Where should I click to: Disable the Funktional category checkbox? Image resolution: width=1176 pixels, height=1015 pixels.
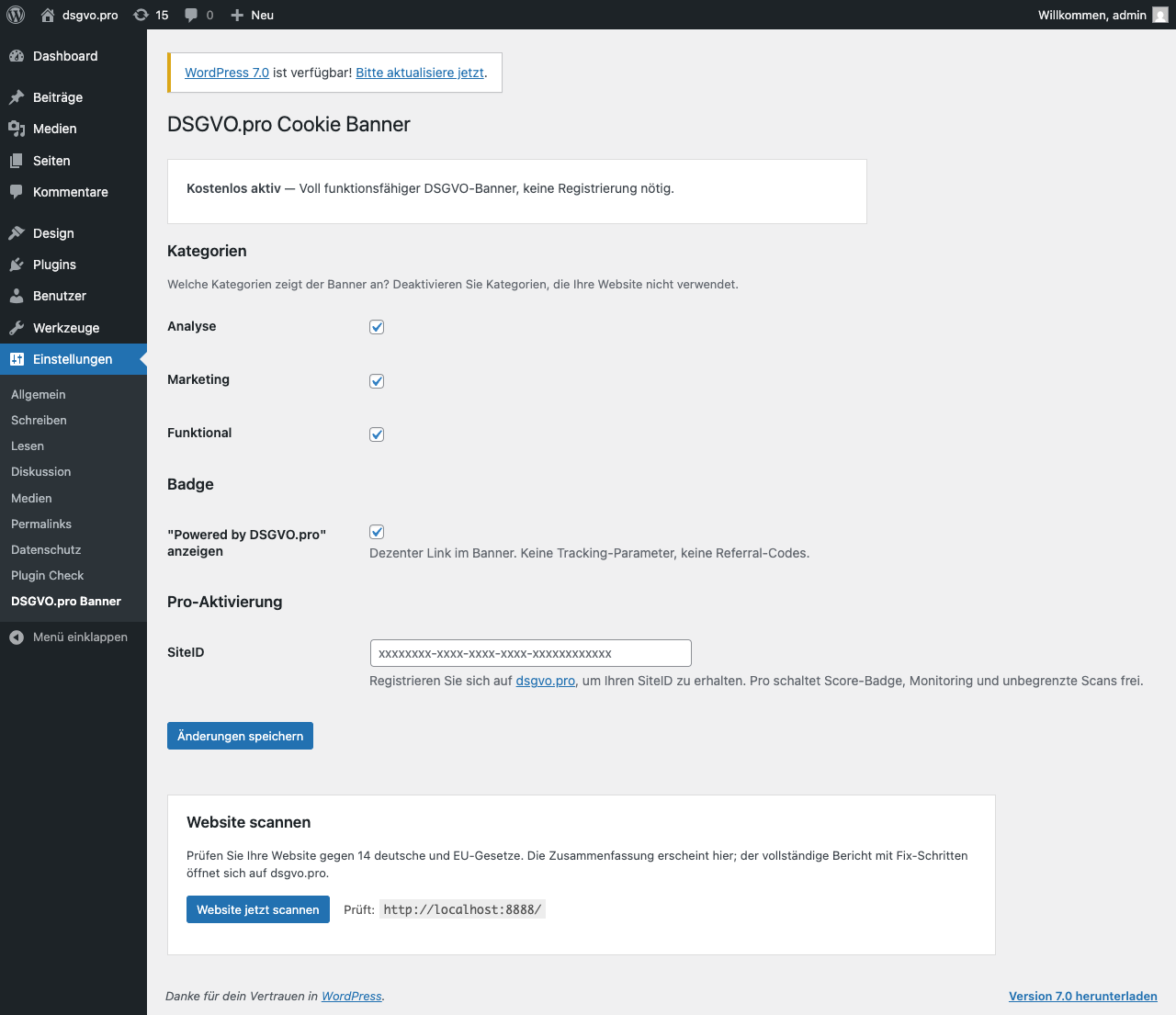[x=377, y=434]
